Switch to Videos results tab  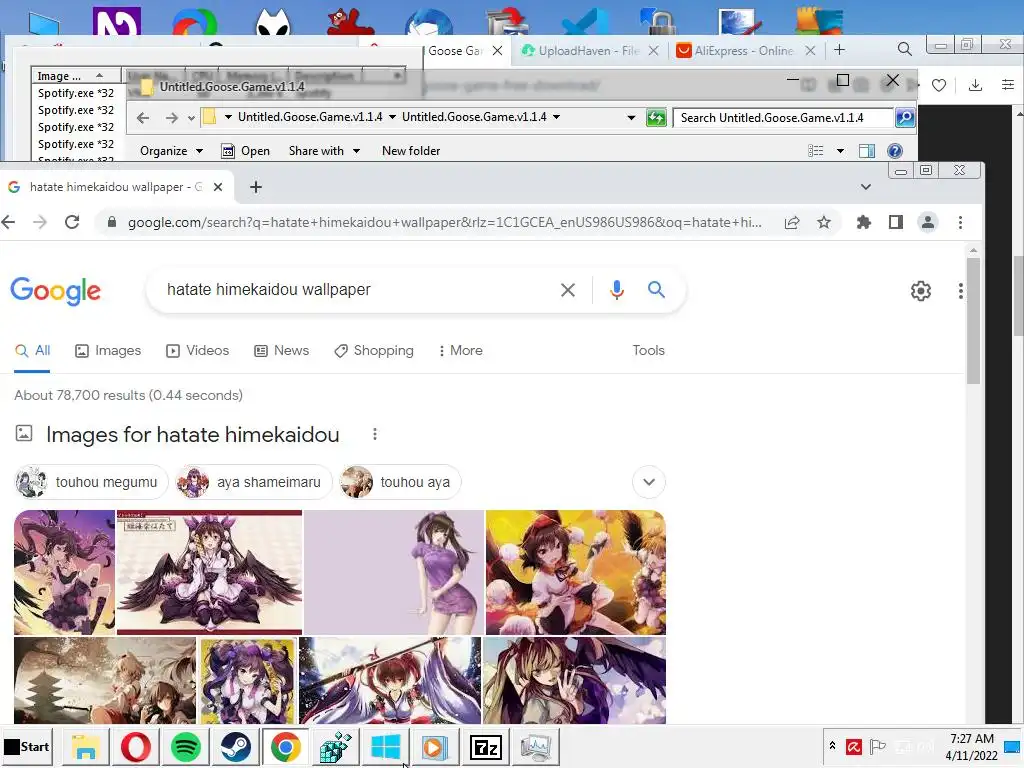(197, 351)
